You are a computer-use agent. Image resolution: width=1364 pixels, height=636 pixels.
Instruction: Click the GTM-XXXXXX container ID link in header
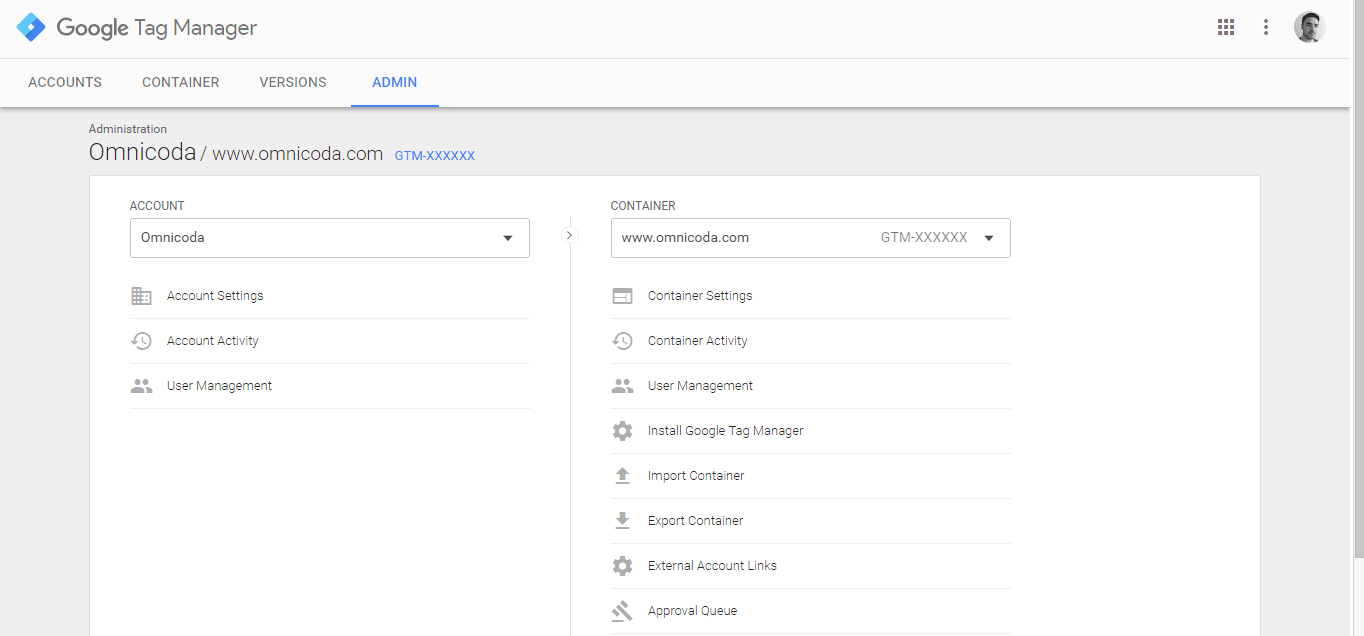pos(435,156)
